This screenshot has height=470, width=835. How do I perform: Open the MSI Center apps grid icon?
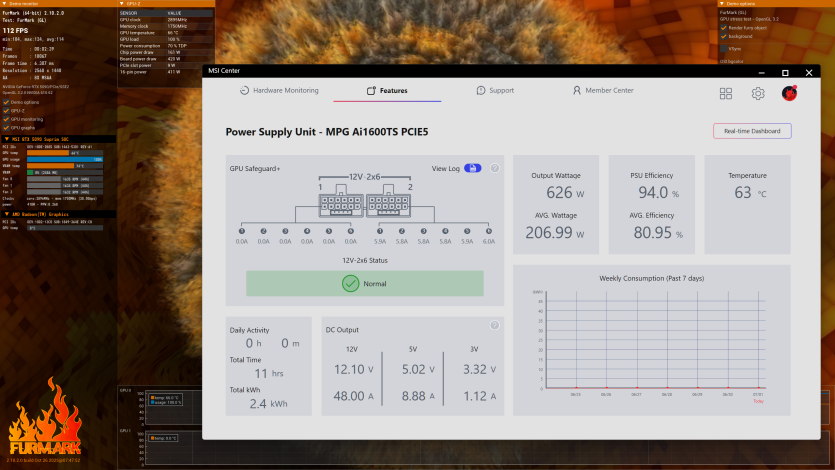point(725,93)
